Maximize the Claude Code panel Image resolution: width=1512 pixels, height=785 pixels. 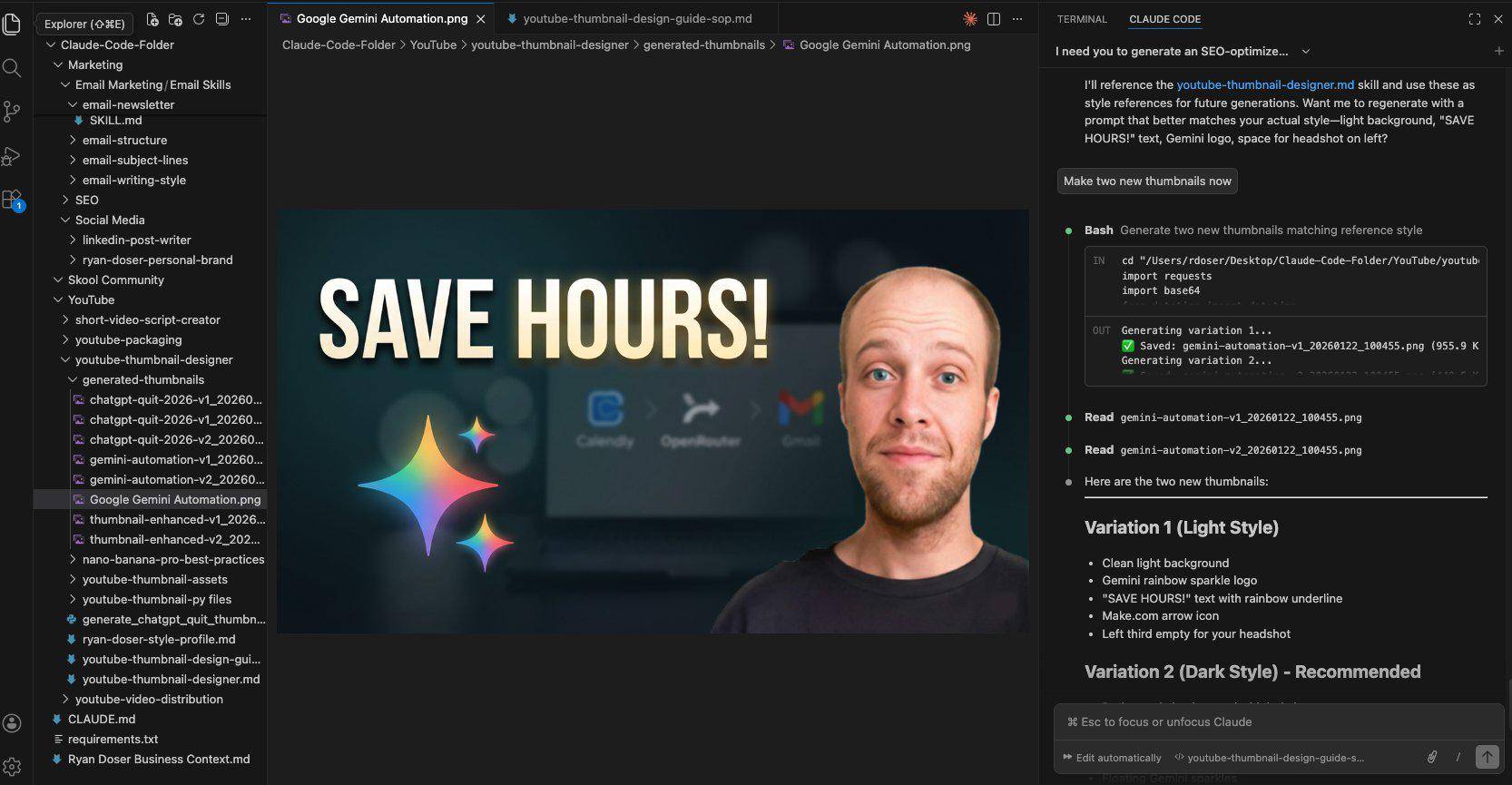tap(1474, 19)
